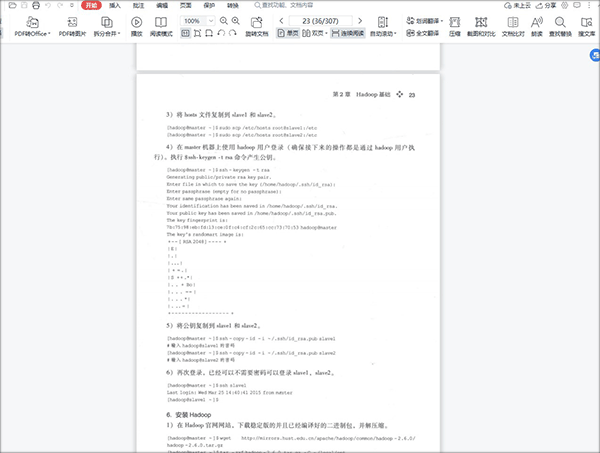Image resolution: width=600 pixels, height=453 pixels.
Task: Open the 页面 tab
Action: [x=186, y=5]
